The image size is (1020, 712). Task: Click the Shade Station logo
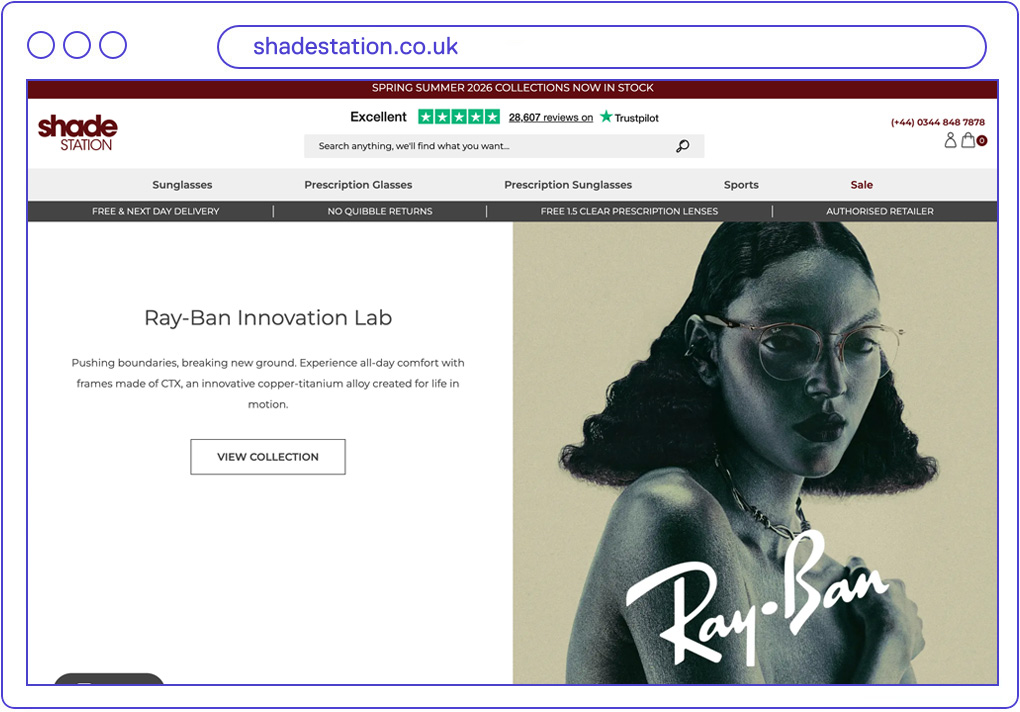(x=77, y=133)
